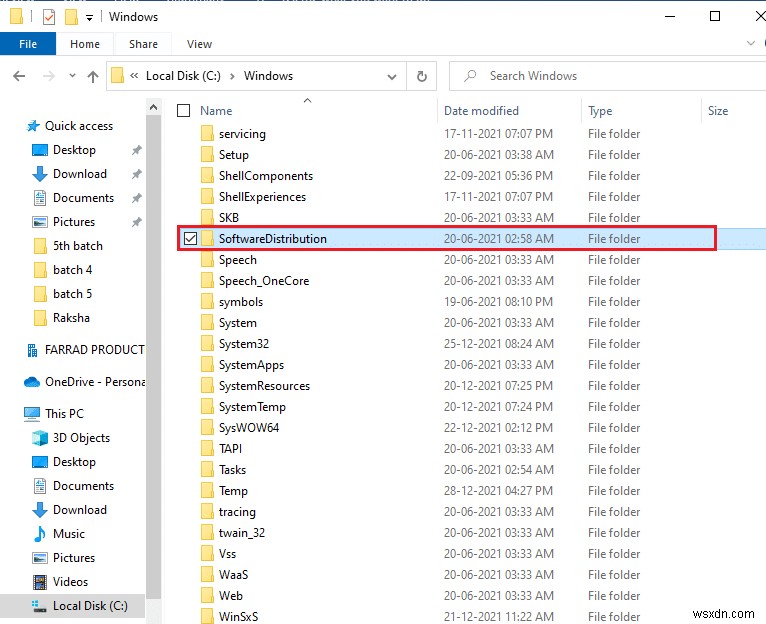The image size is (766, 624).
Task: Sort by the Type column header
Action: [600, 111]
